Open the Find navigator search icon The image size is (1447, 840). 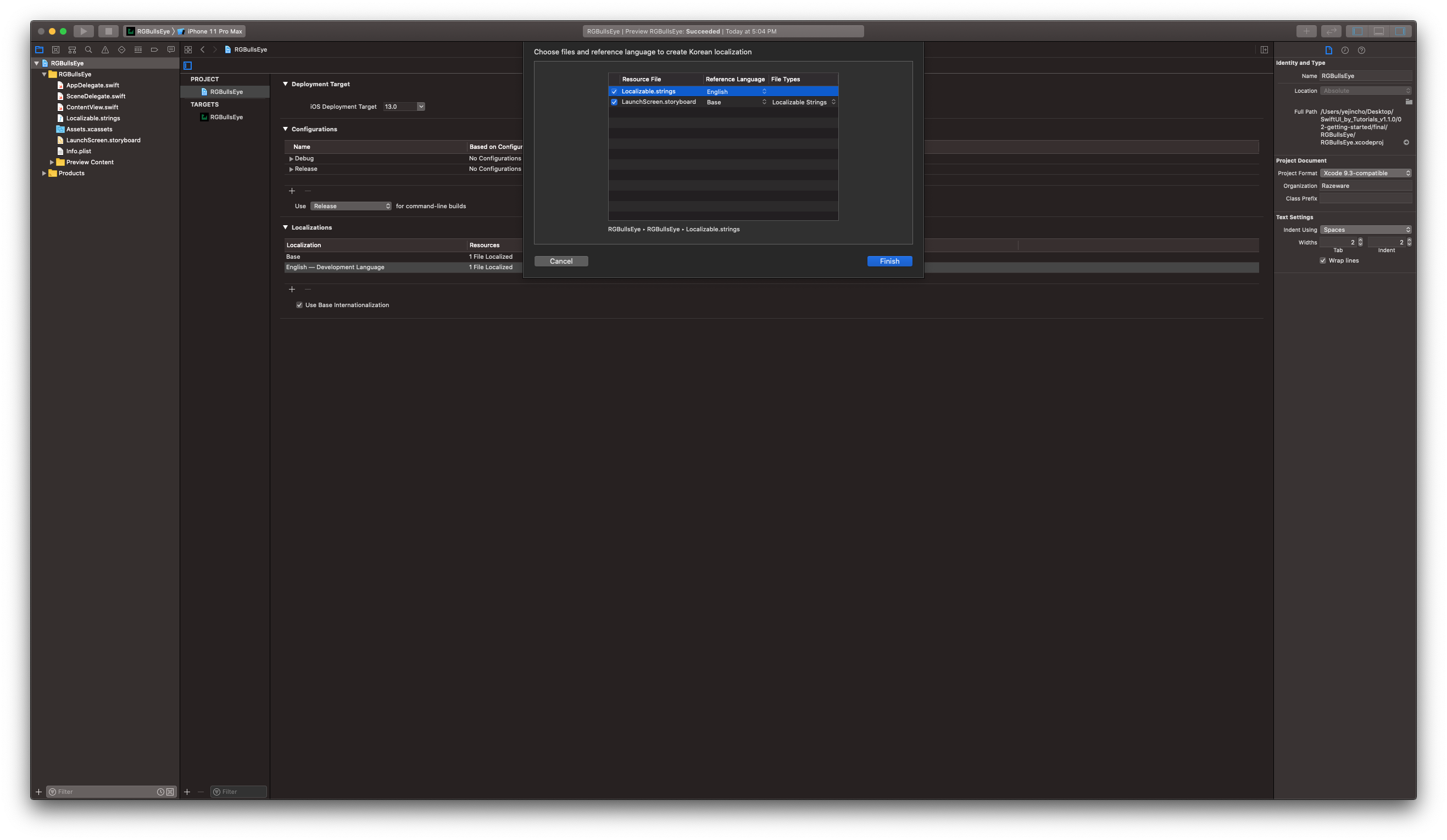[88, 50]
